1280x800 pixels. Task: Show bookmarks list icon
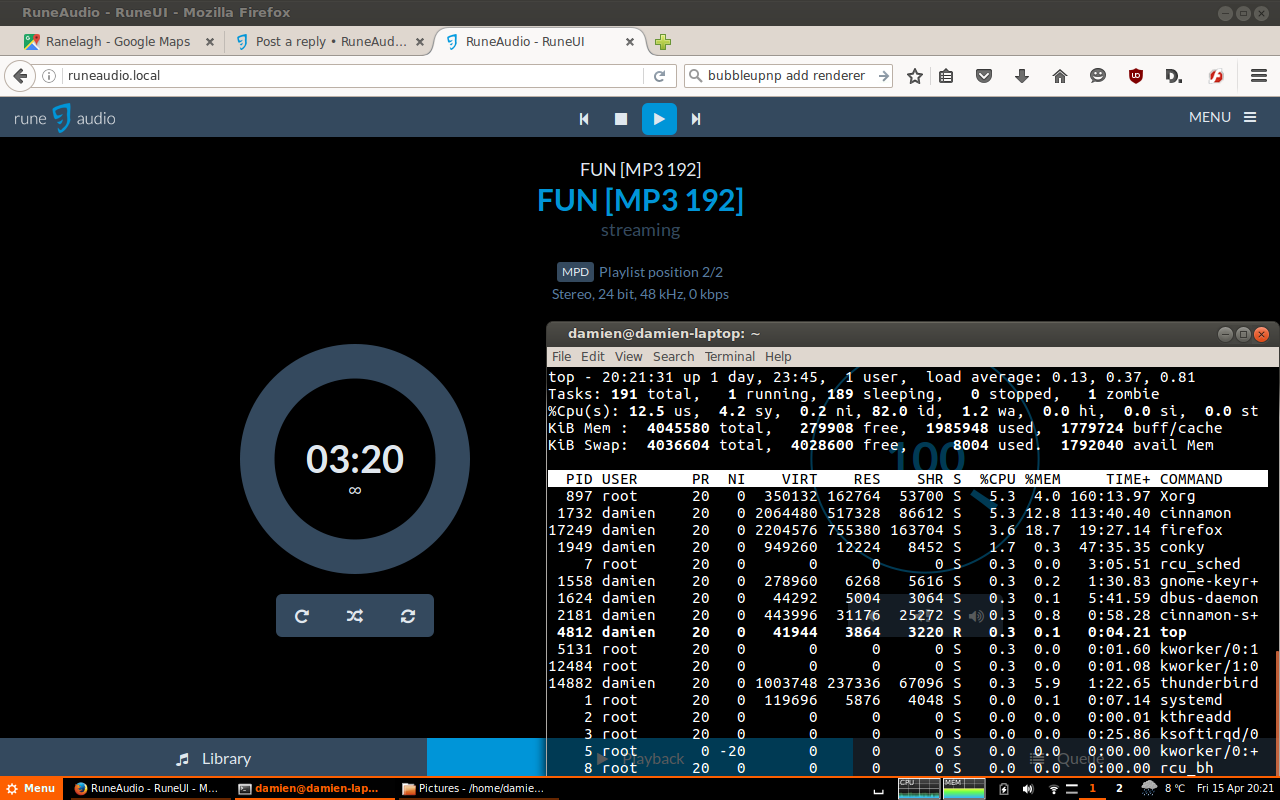coord(946,76)
